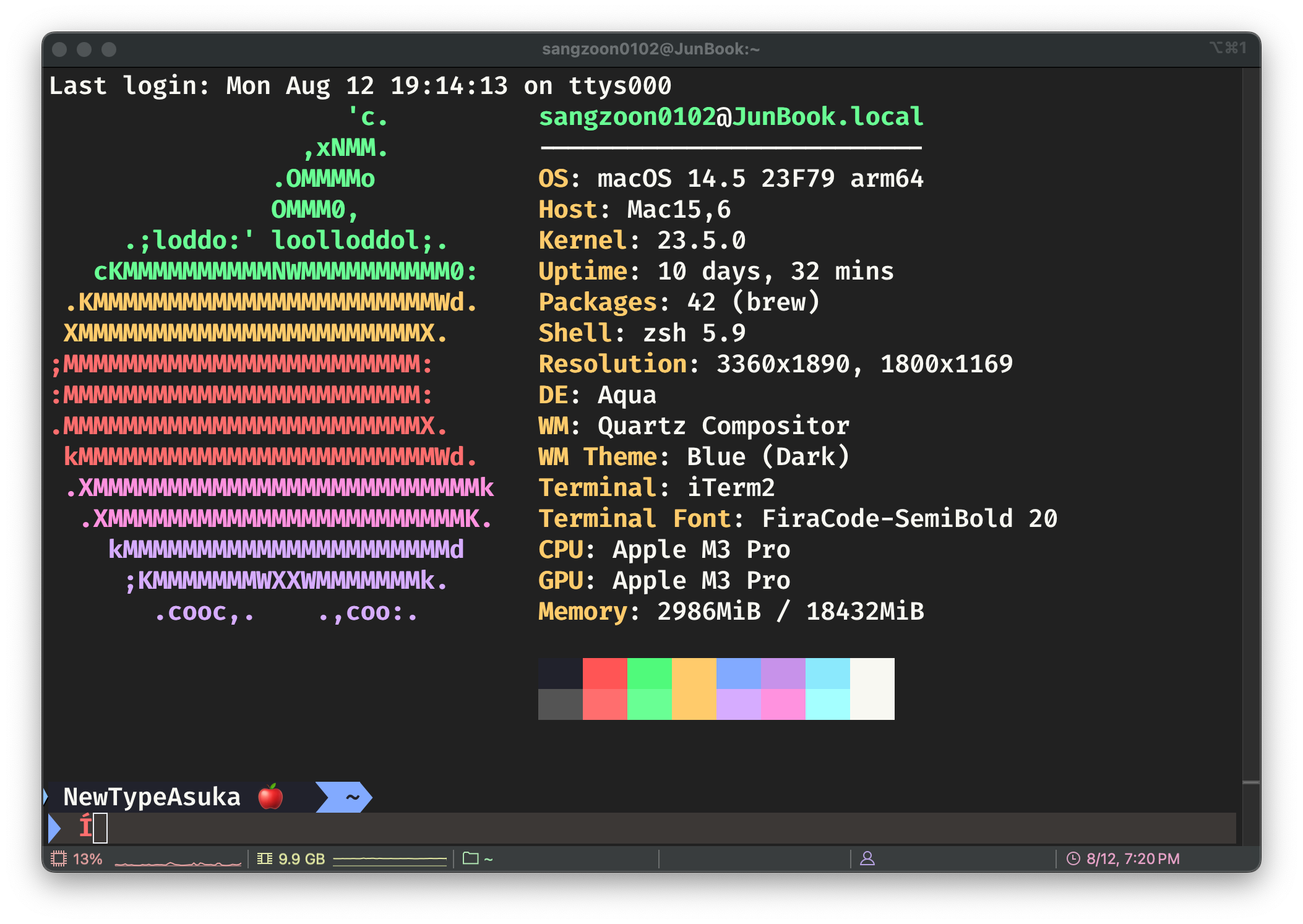Click the GPU: Apple M3 Pro line
The image size is (1303, 924).
(x=664, y=581)
